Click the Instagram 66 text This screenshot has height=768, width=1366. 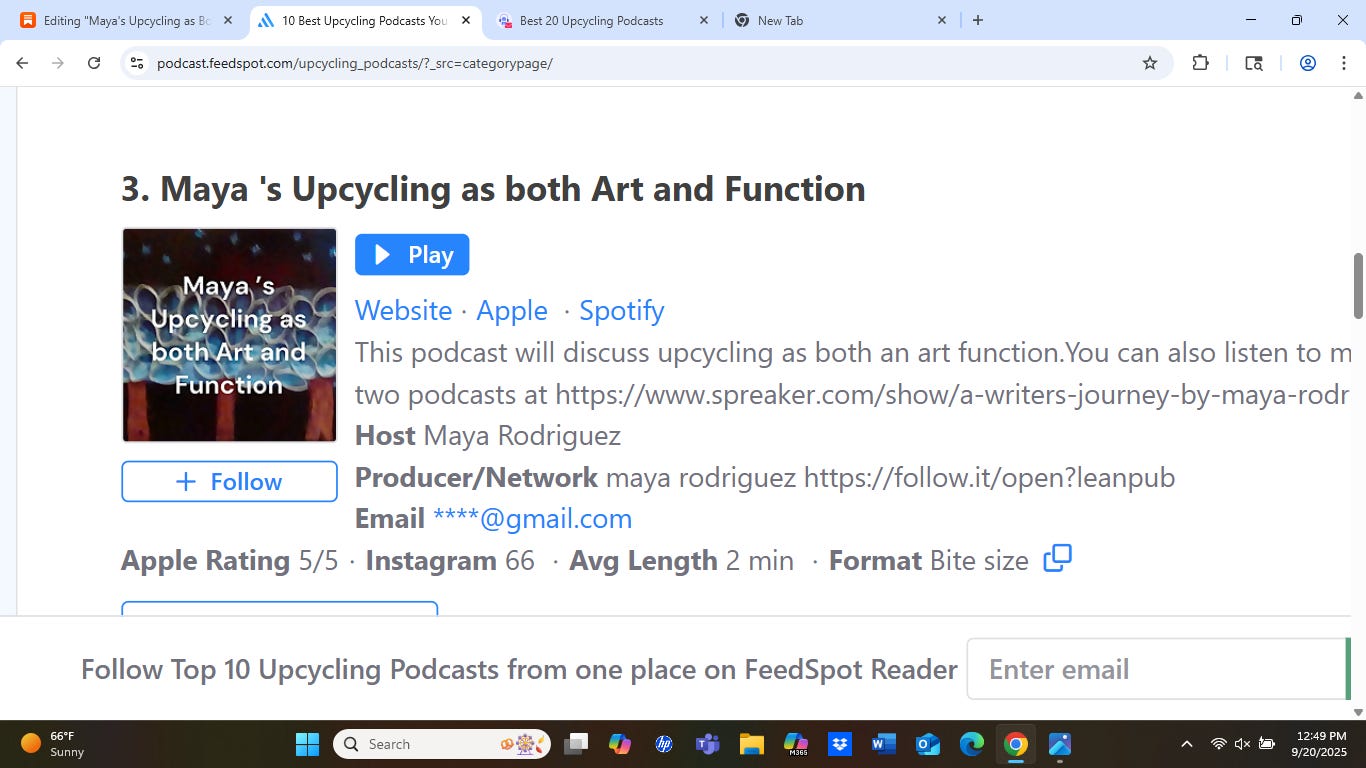tap(450, 560)
